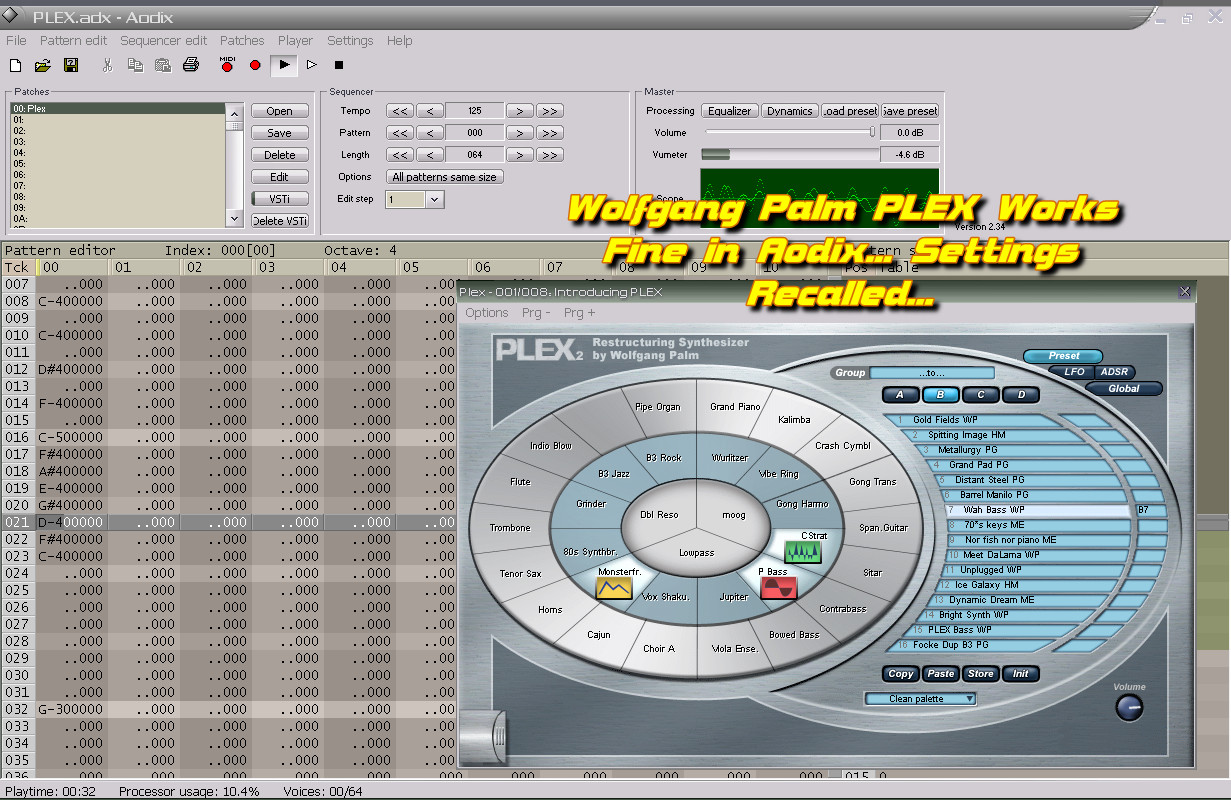The height and width of the screenshot is (800, 1231).
Task: Go to previous program with Prg -
Action: 536,313
